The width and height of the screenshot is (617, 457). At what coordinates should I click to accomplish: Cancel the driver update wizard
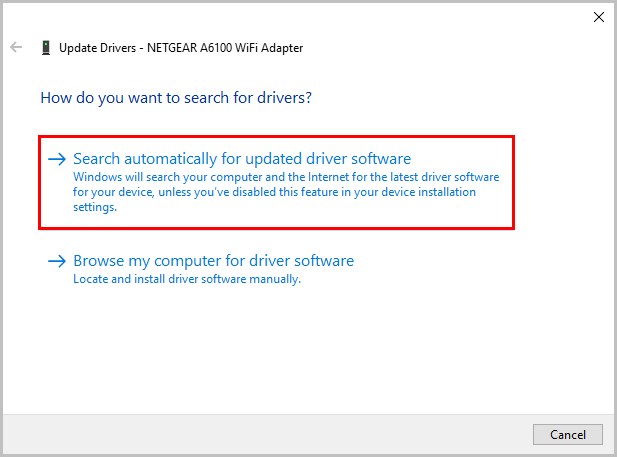pos(567,434)
